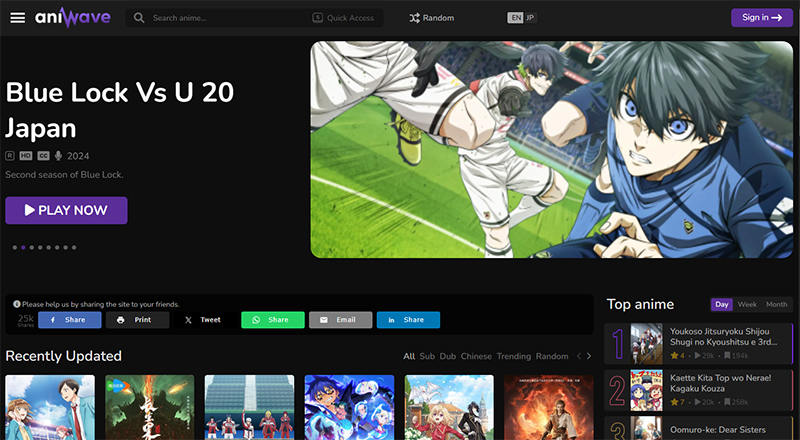Click the search magnifier icon

click(x=139, y=18)
